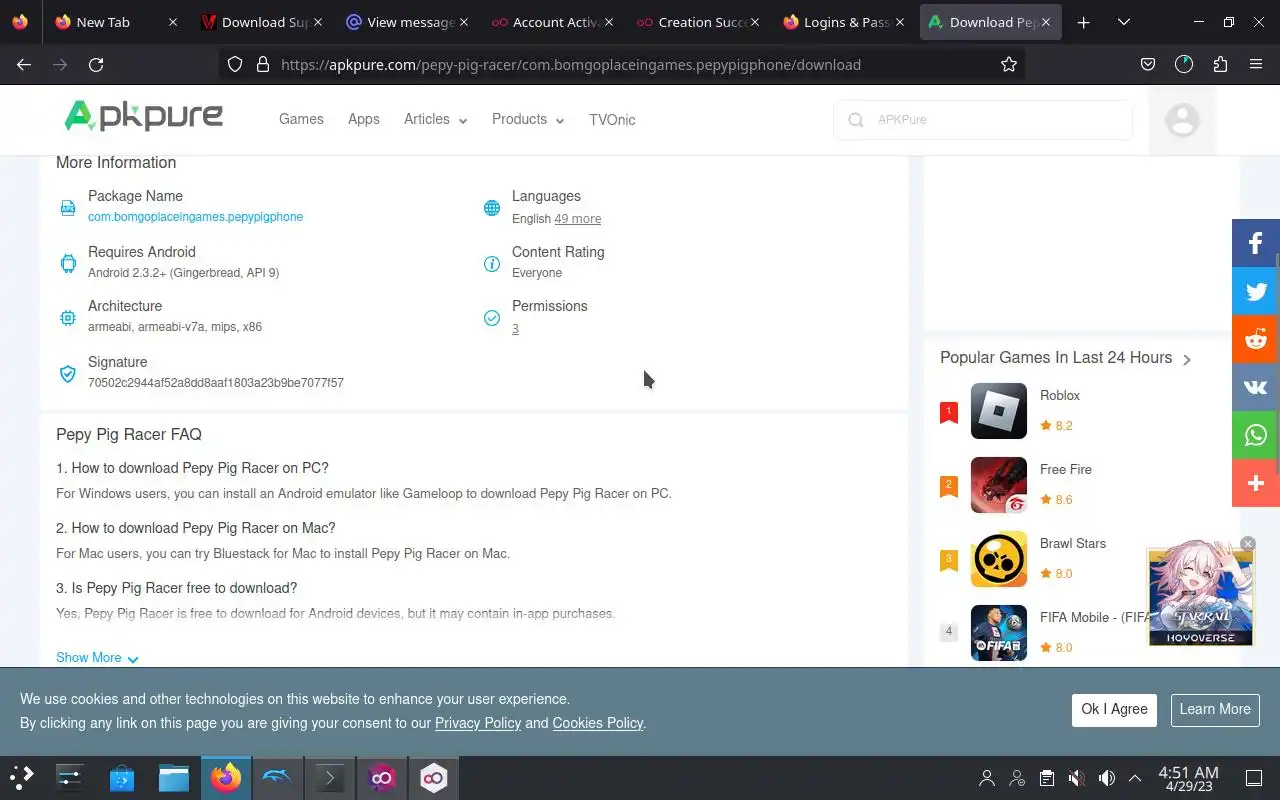Viewport: 1280px width, 800px height.
Task: List all tabs dropdown arrow
Action: 1124,22
